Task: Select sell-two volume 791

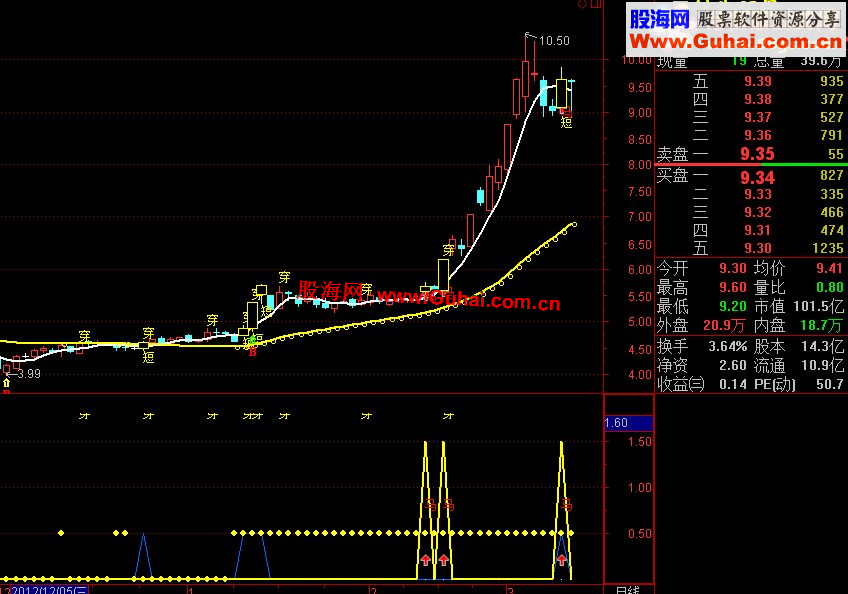Action: pos(832,135)
